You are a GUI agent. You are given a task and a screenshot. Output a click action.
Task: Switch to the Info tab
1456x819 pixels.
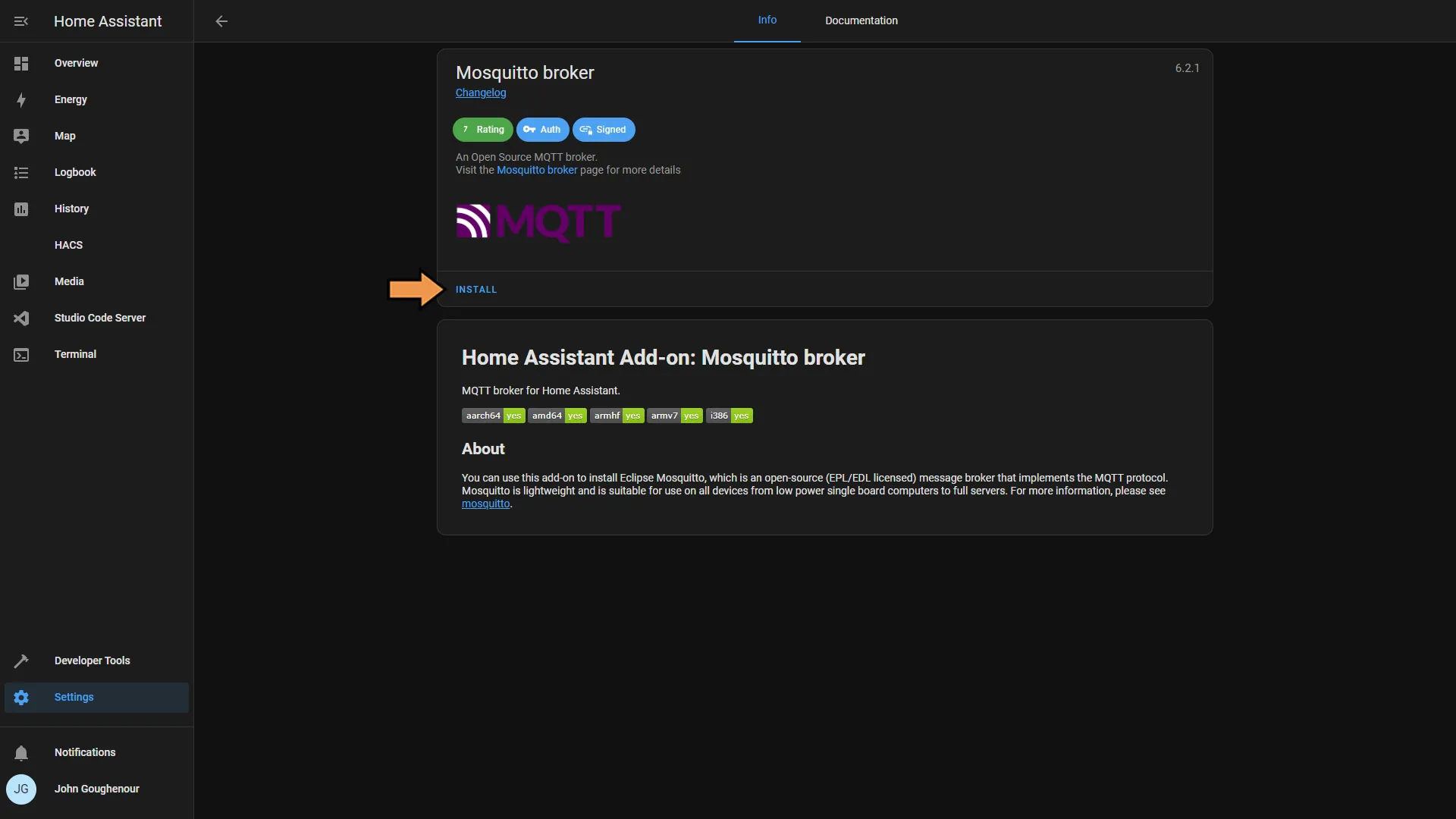pyautogui.click(x=767, y=20)
